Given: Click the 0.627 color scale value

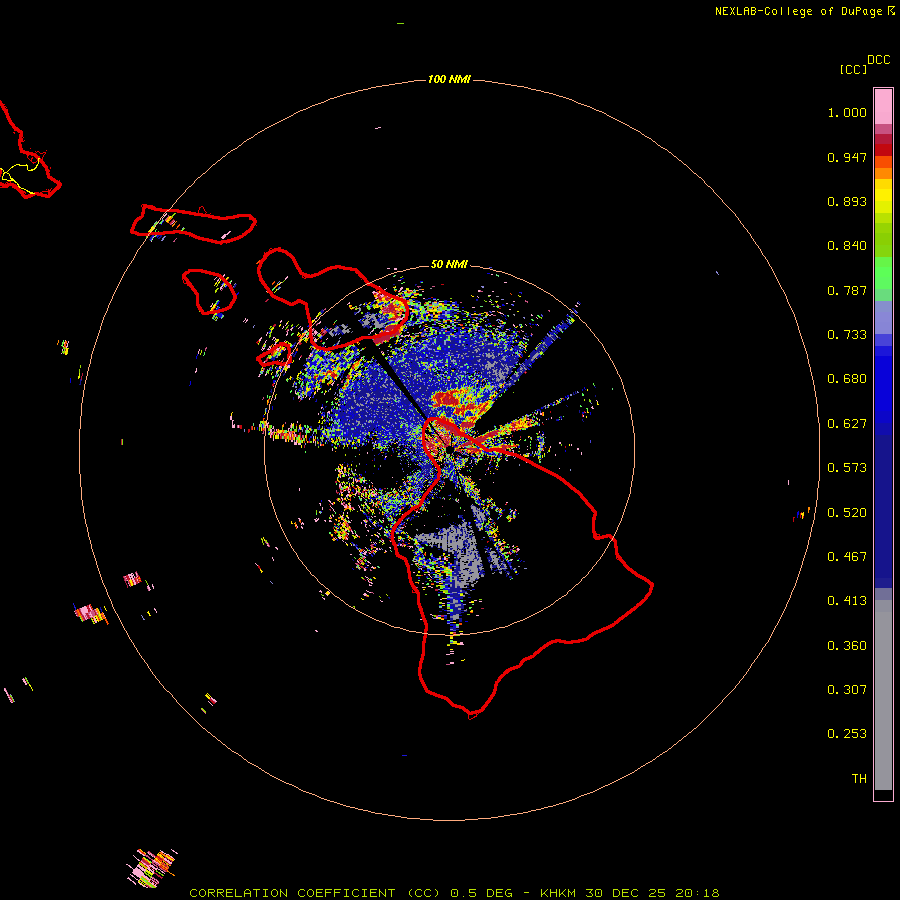Looking at the screenshot, I should coord(847,424).
